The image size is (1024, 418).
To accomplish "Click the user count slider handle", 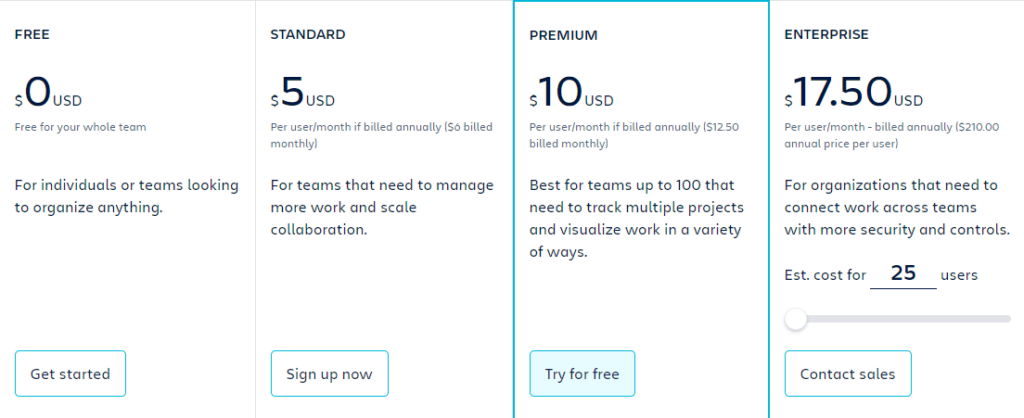I will (795, 319).
